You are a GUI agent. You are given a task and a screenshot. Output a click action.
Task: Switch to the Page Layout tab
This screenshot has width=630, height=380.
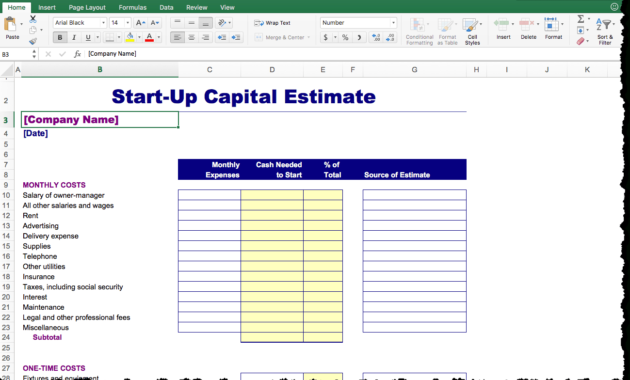pyautogui.click(x=87, y=7)
